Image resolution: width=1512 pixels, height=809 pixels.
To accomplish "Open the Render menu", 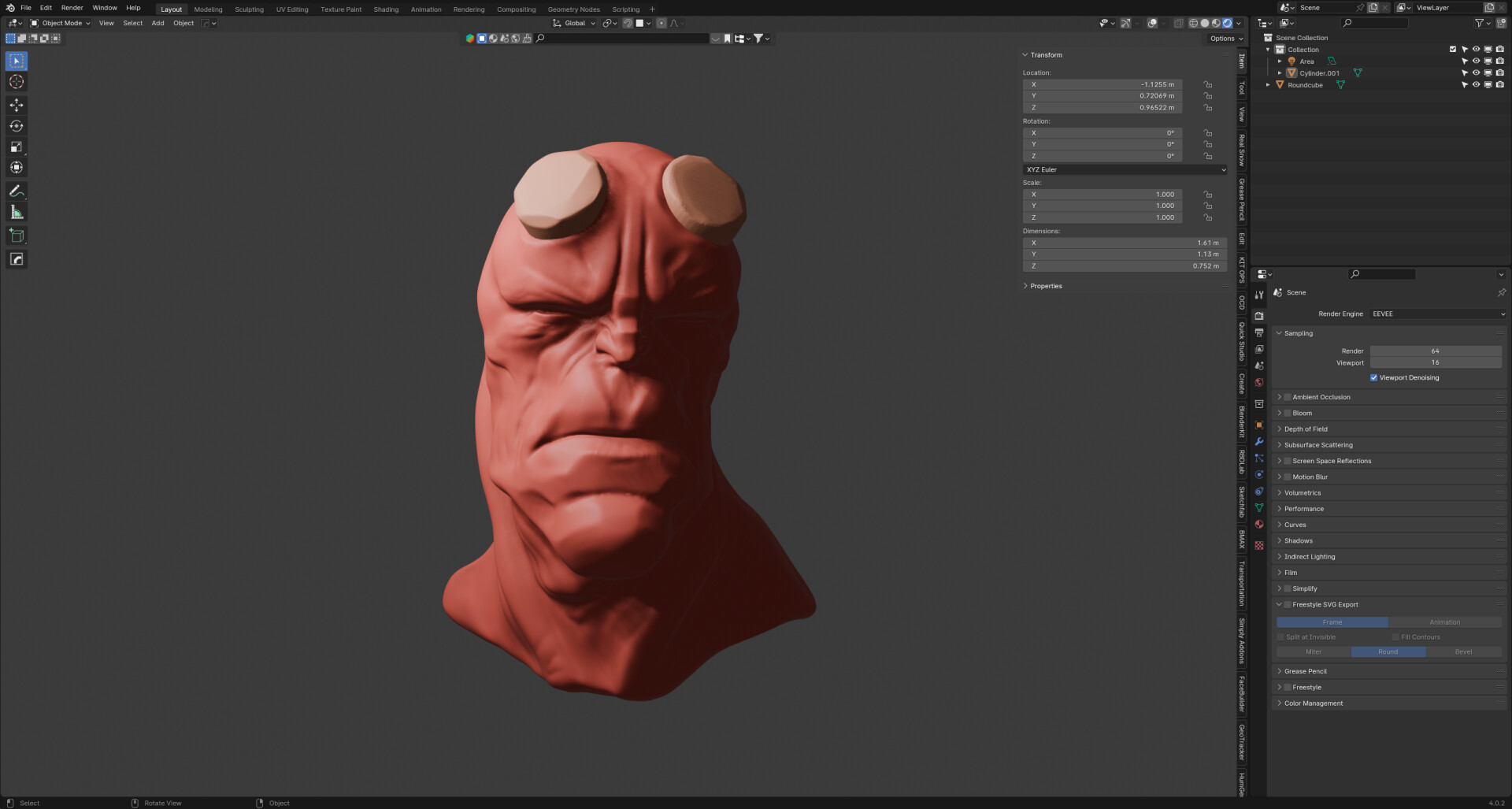I will [x=72, y=8].
